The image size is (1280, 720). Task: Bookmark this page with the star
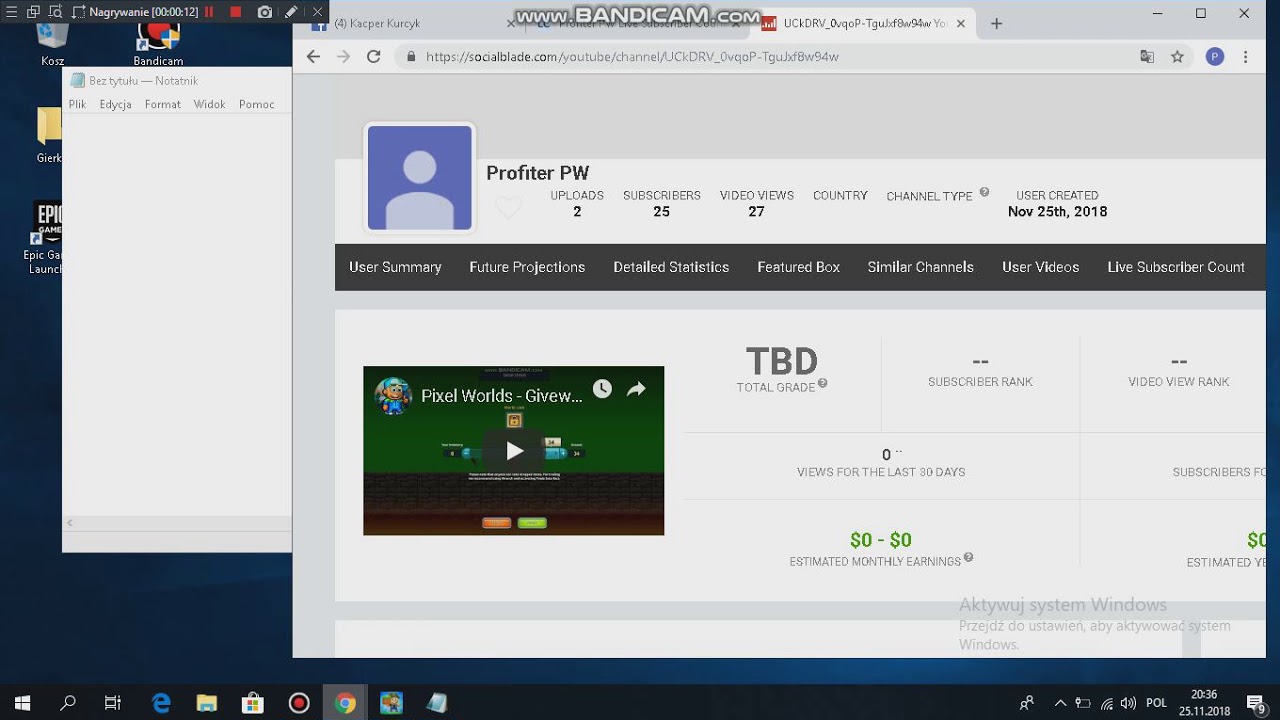click(x=1177, y=57)
